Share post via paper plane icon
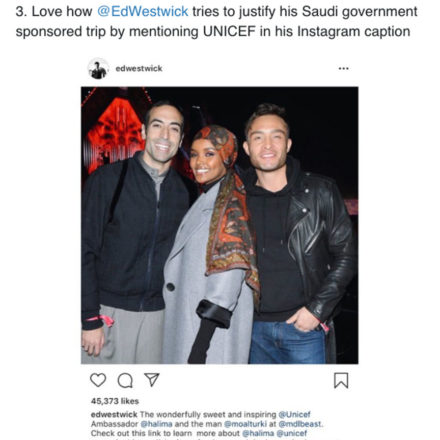 [152, 379]
